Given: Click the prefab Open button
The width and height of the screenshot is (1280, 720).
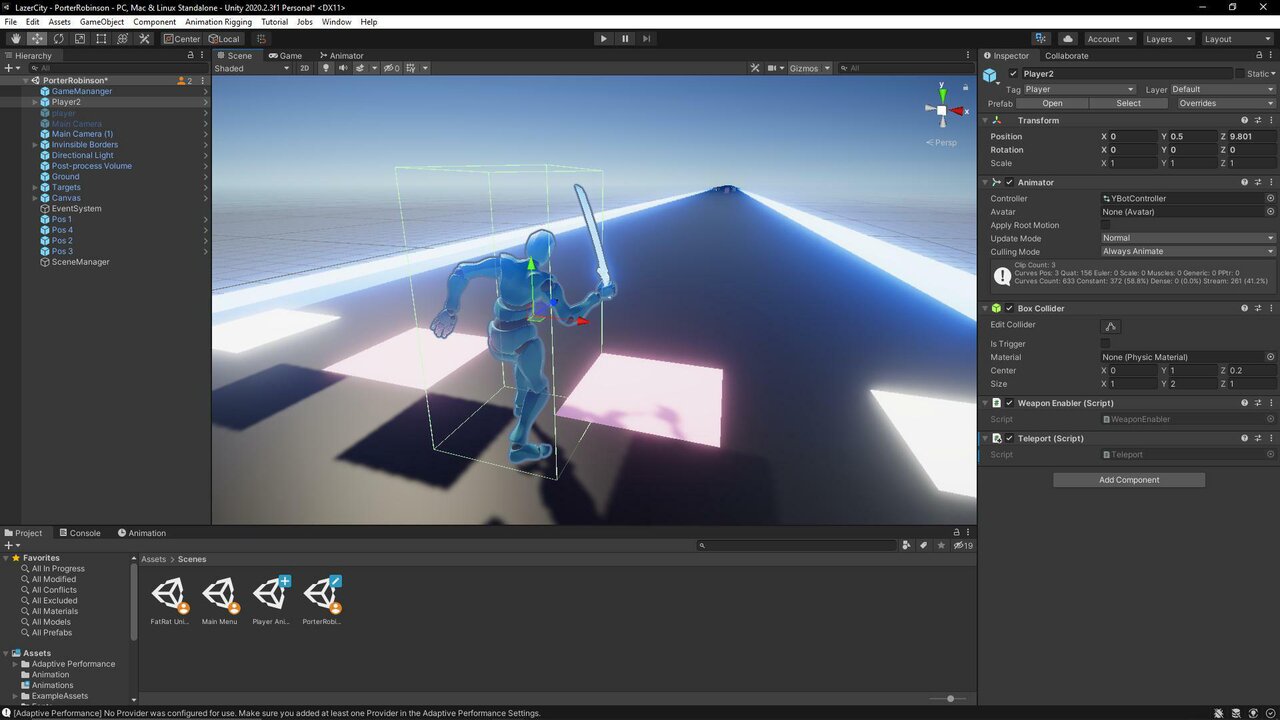Looking at the screenshot, I should [1052, 103].
